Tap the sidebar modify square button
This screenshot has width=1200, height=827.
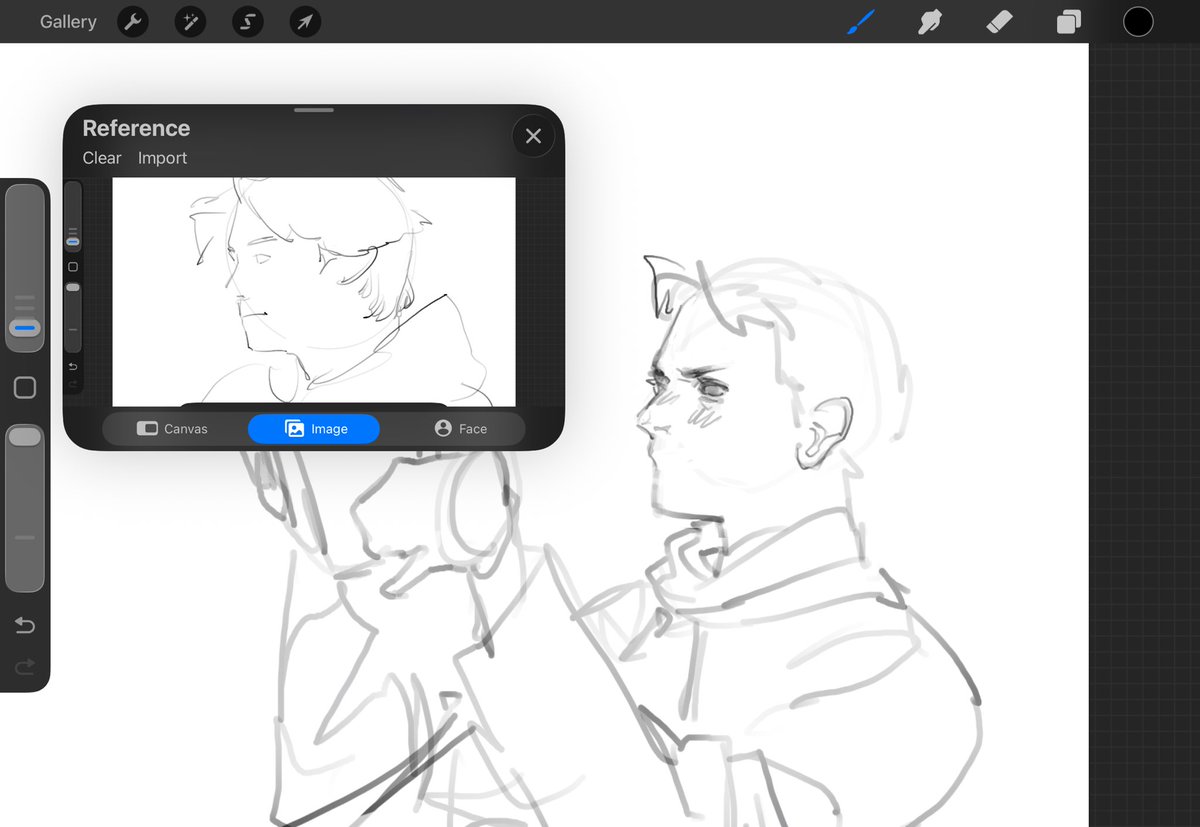[x=25, y=388]
